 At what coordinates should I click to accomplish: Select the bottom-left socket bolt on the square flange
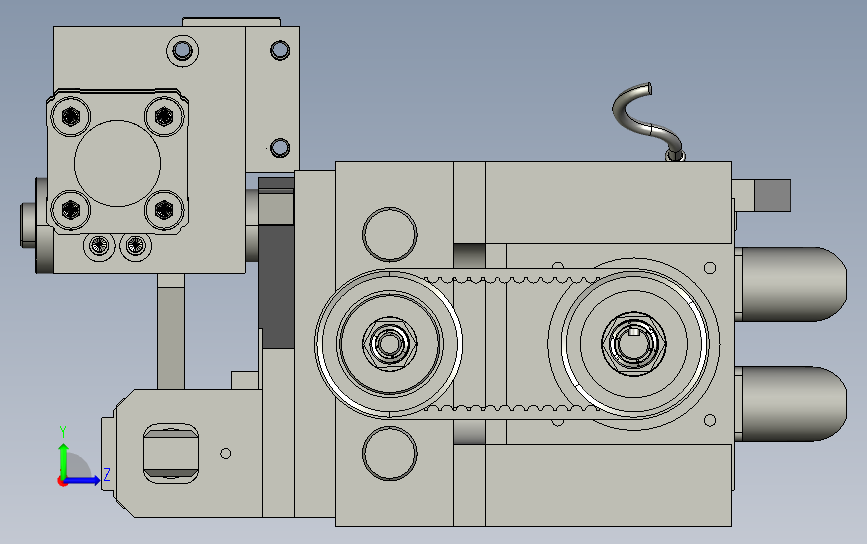(71, 210)
